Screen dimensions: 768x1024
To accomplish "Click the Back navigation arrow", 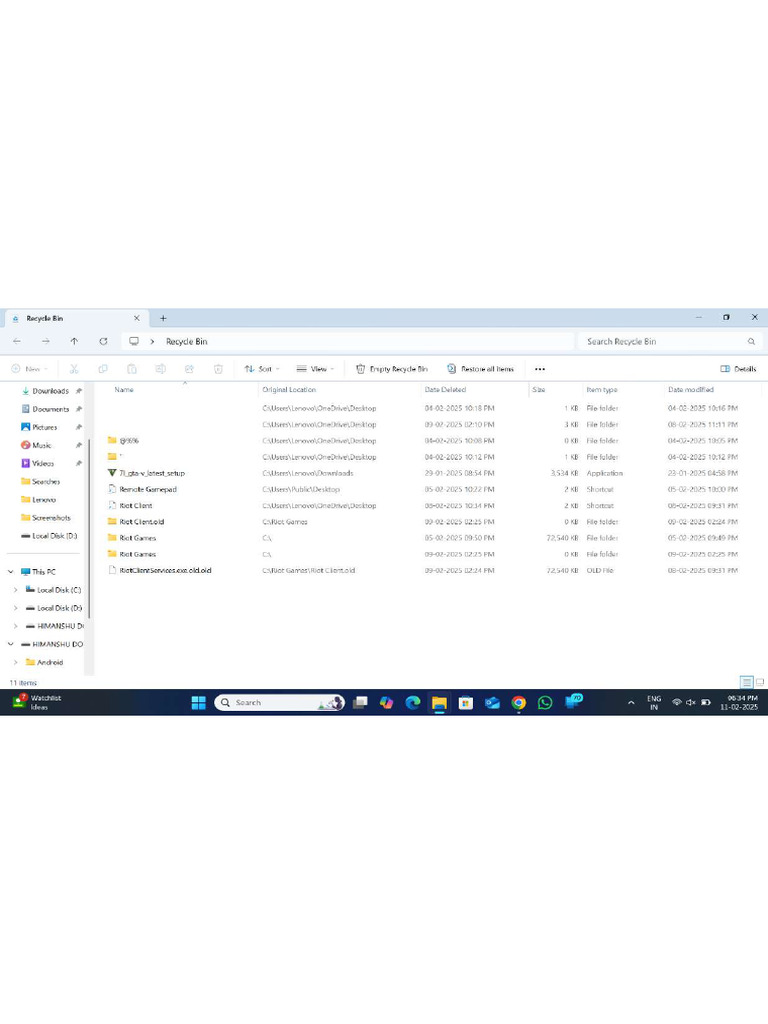I will 17,341.
